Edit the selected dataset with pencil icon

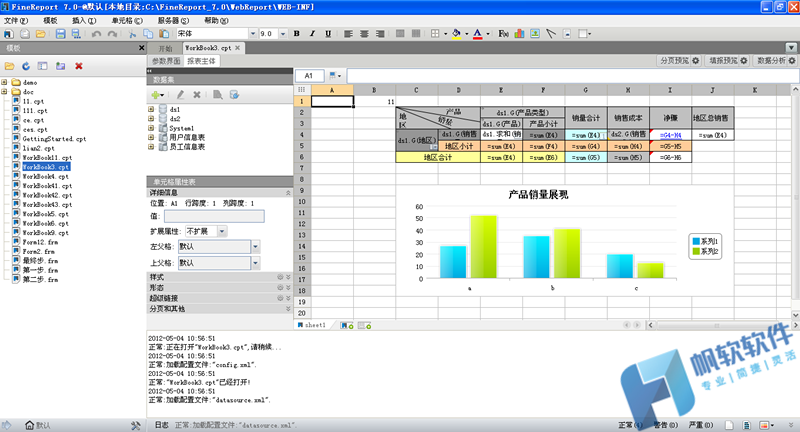(x=180, y=95)
